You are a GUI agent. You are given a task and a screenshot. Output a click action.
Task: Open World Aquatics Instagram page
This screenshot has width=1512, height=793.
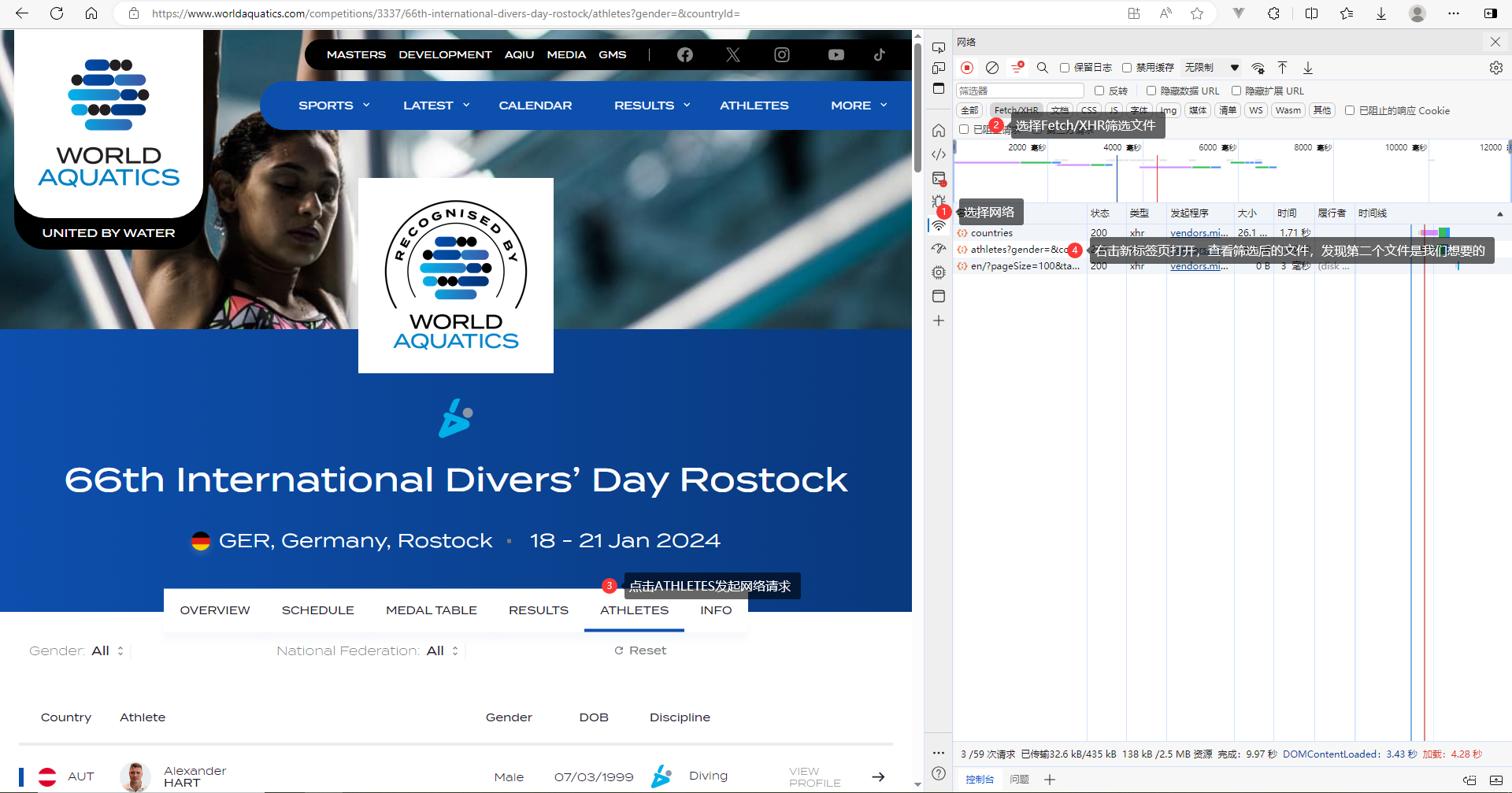point(781,54)
